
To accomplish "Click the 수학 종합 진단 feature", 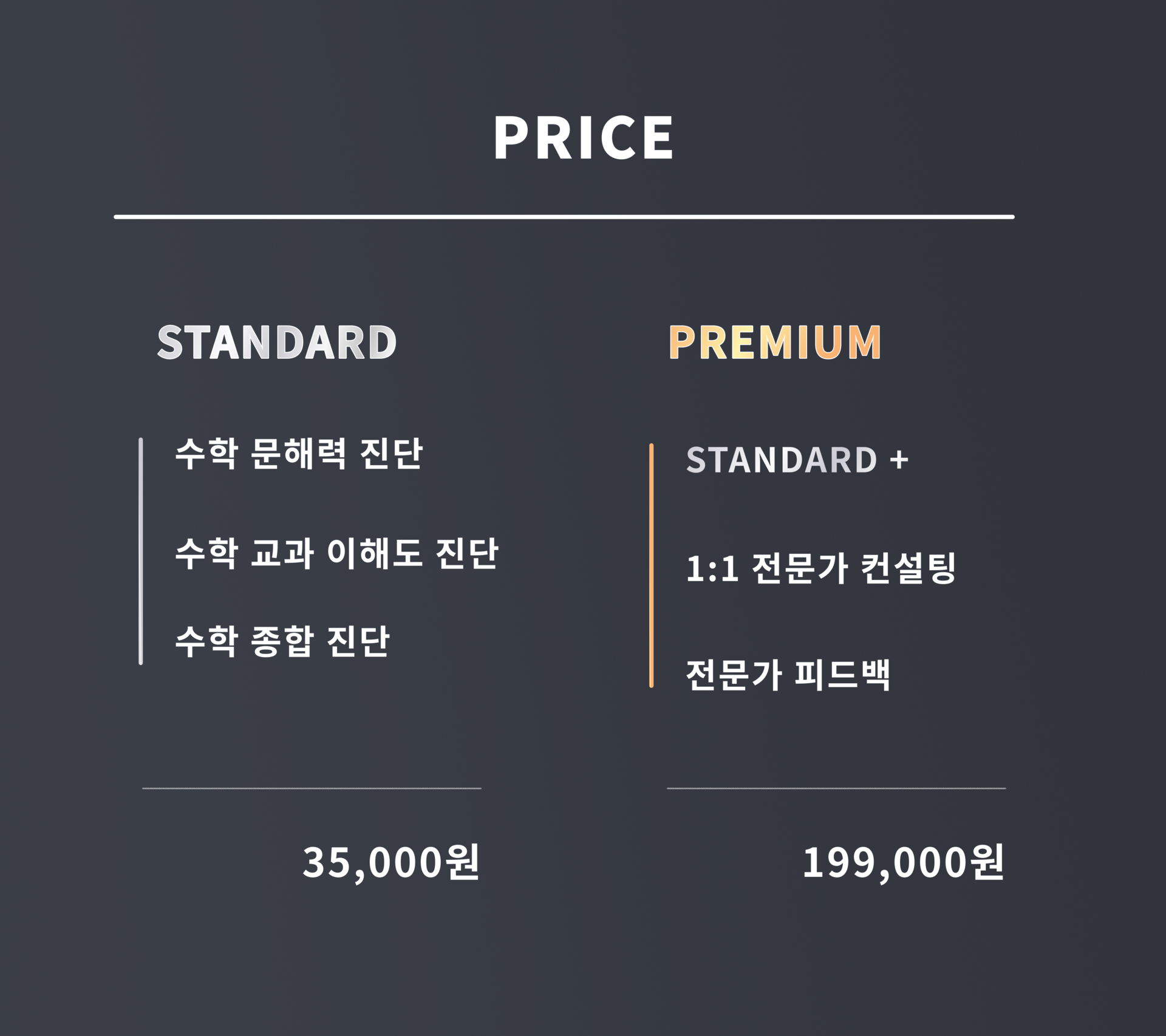I will 282,642.
